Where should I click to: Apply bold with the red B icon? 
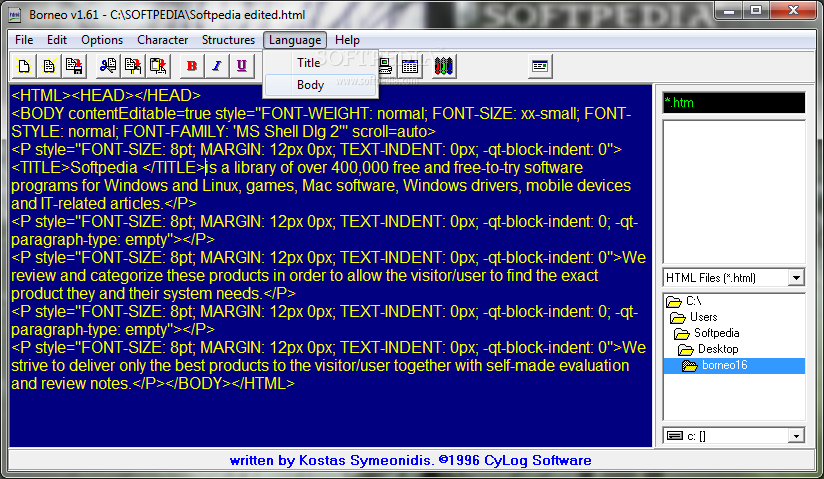pos(192,66)
